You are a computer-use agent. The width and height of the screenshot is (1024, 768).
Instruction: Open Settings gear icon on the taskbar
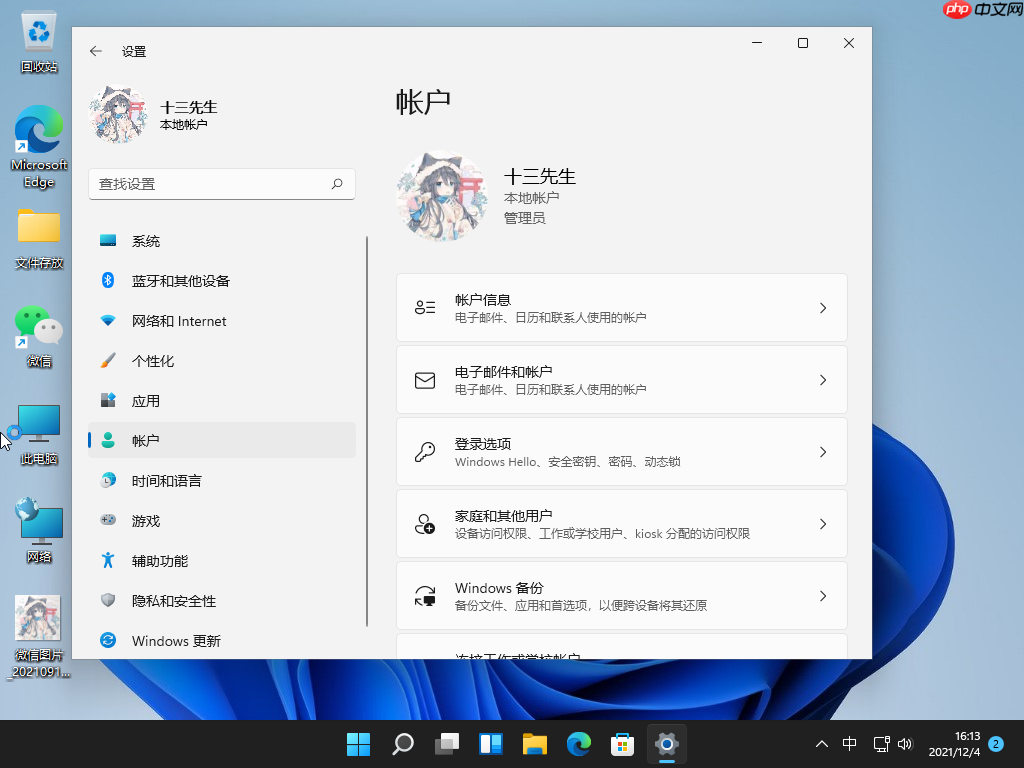click(x=666, y=744)
